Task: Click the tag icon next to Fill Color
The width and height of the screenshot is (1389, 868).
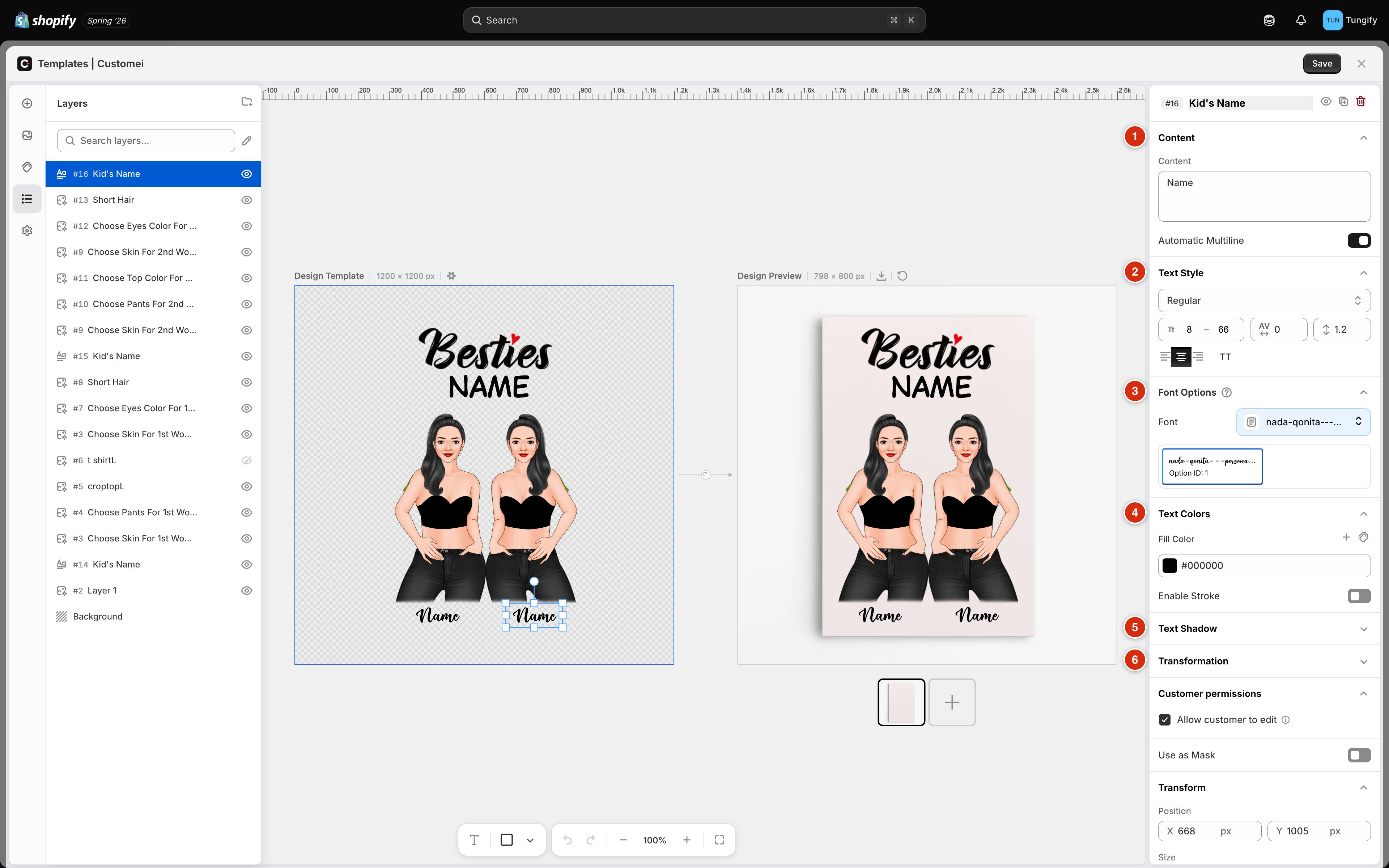Action: click(x=1364, y=537)
